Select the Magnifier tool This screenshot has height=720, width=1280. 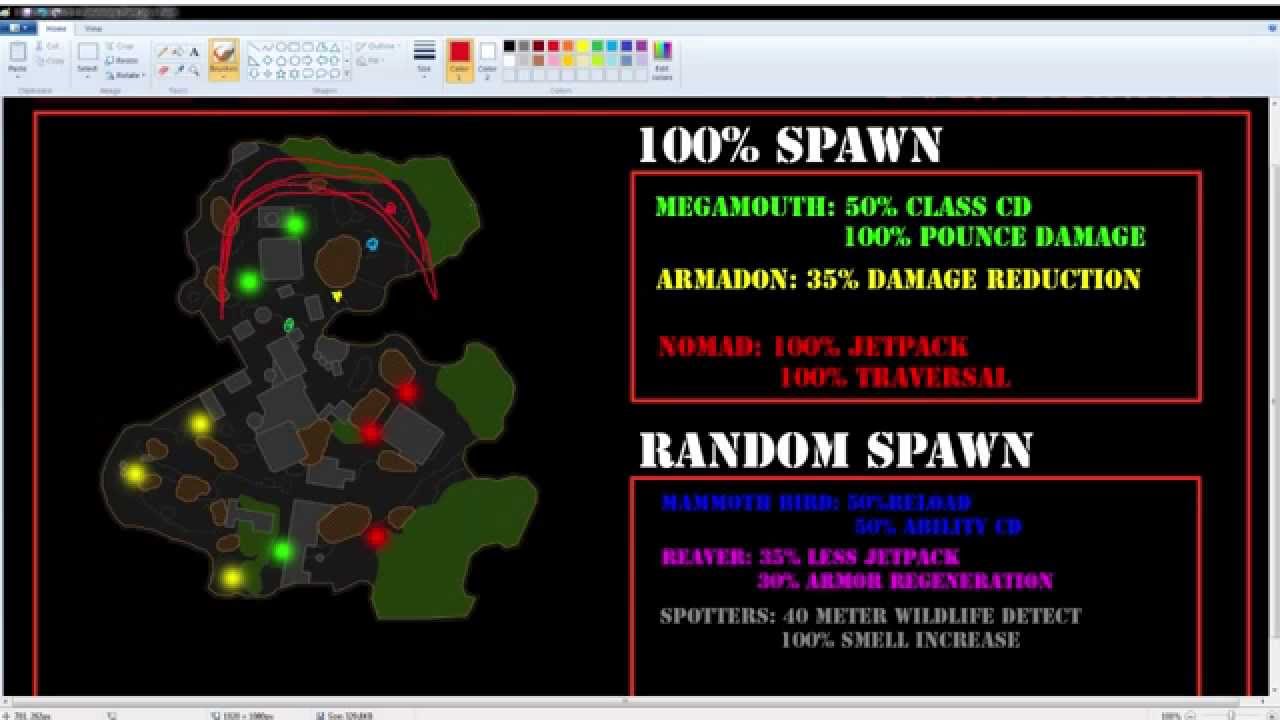click(x=194, y=70)
